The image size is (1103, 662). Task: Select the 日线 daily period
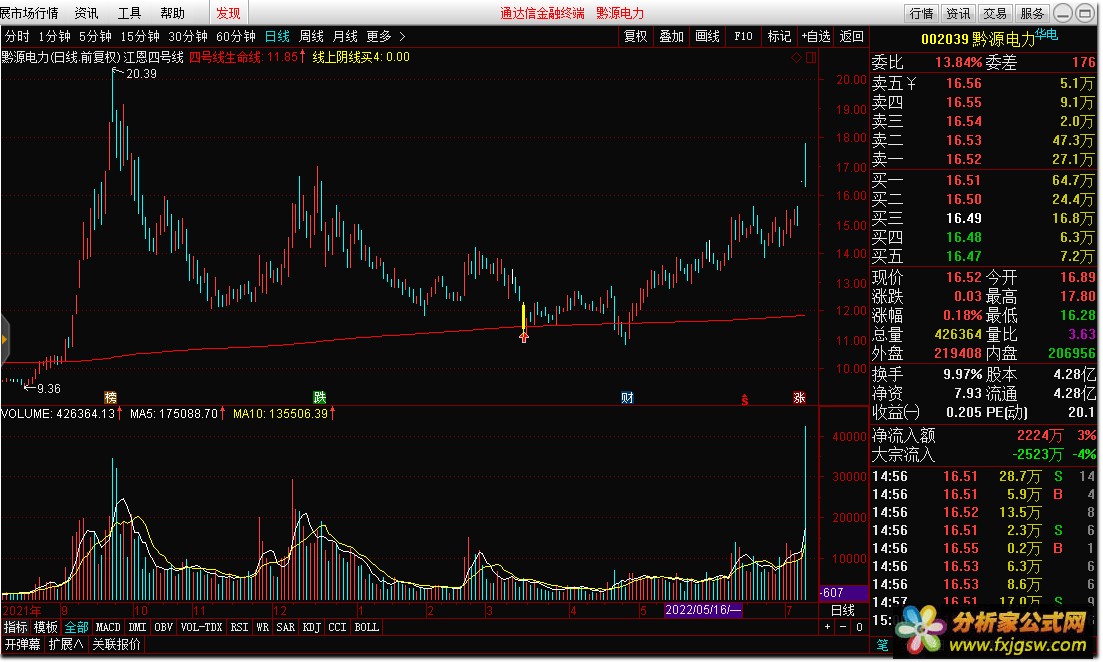[x=277, y=36]
